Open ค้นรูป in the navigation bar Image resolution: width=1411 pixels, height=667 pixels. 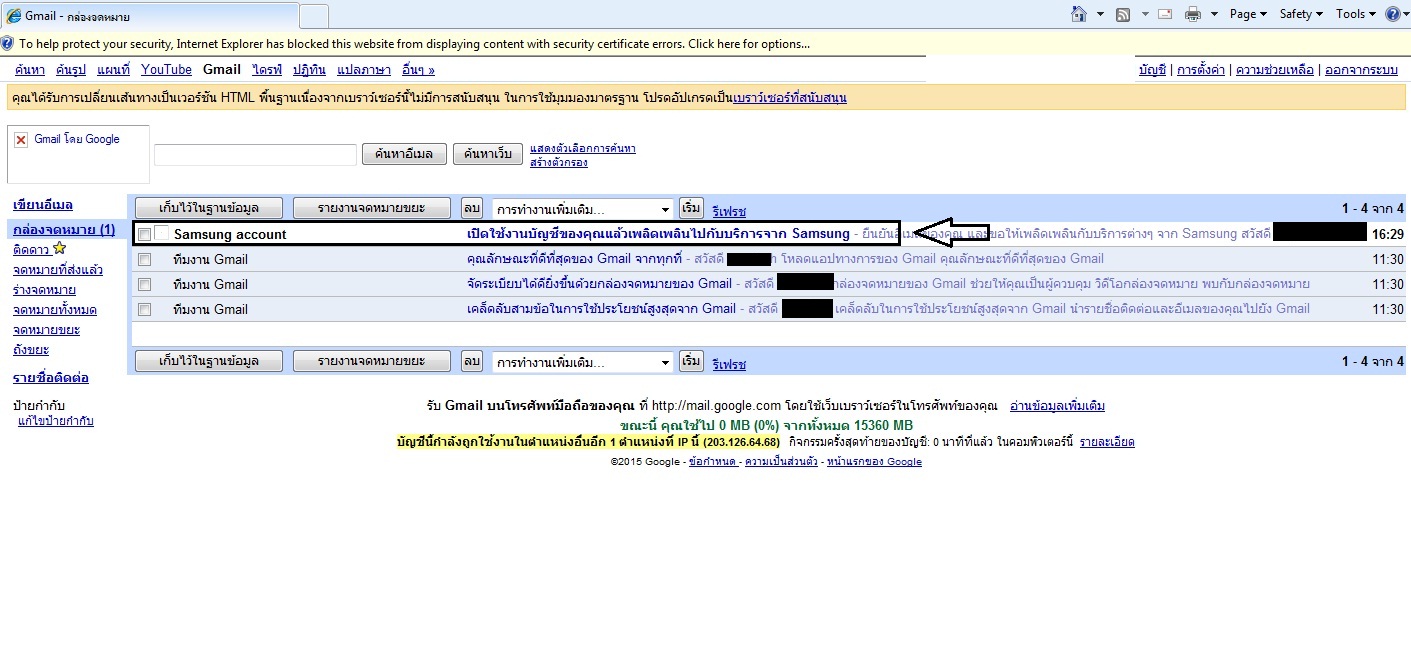pos(72,70)
